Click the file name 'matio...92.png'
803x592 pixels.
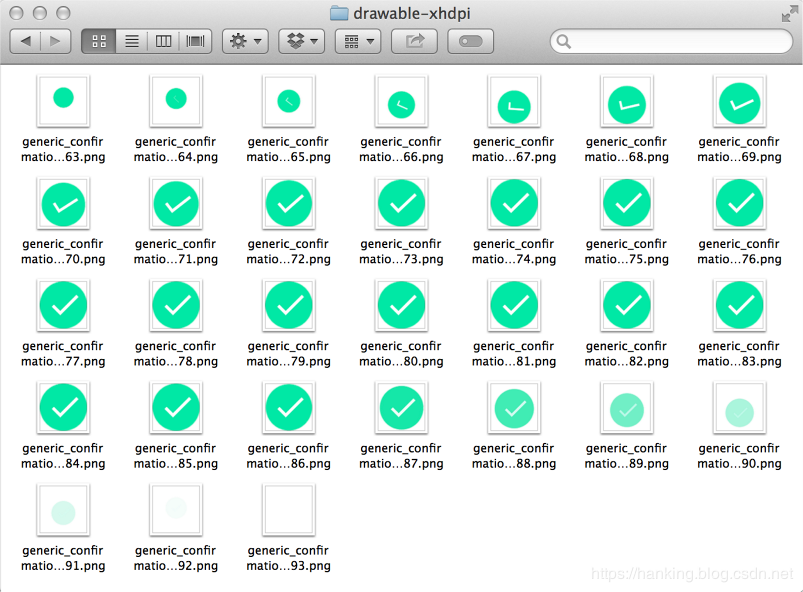click(176, 566)
